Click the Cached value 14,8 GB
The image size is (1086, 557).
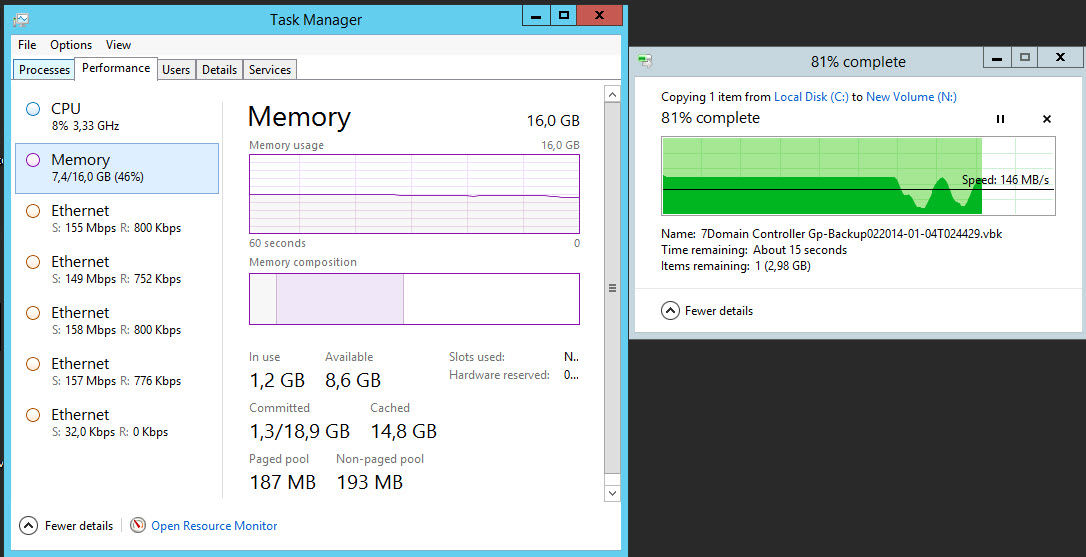(404, 432)
